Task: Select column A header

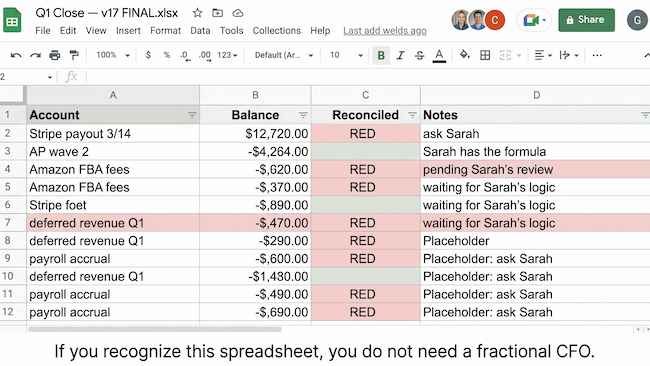Action: pos(113,95)
